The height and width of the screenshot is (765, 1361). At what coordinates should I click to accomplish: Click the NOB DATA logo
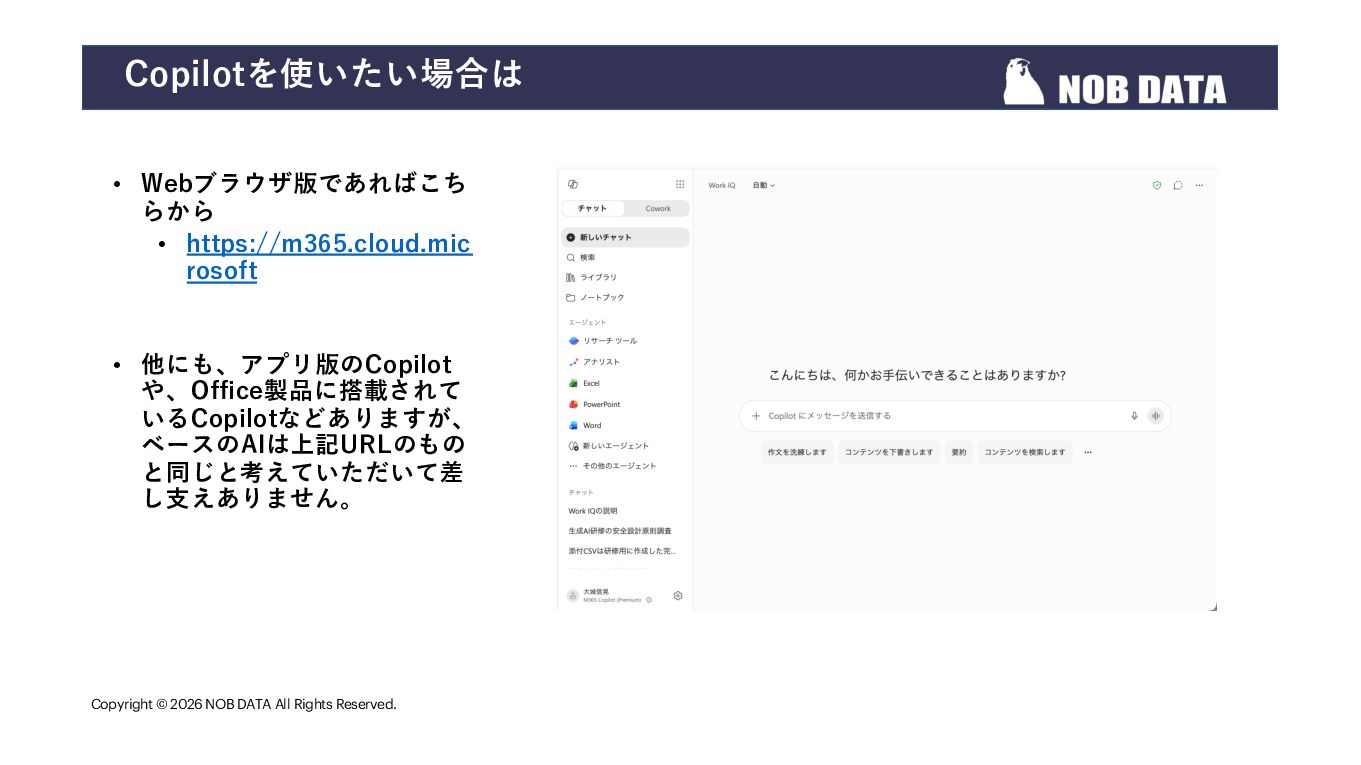[1115, 81]
